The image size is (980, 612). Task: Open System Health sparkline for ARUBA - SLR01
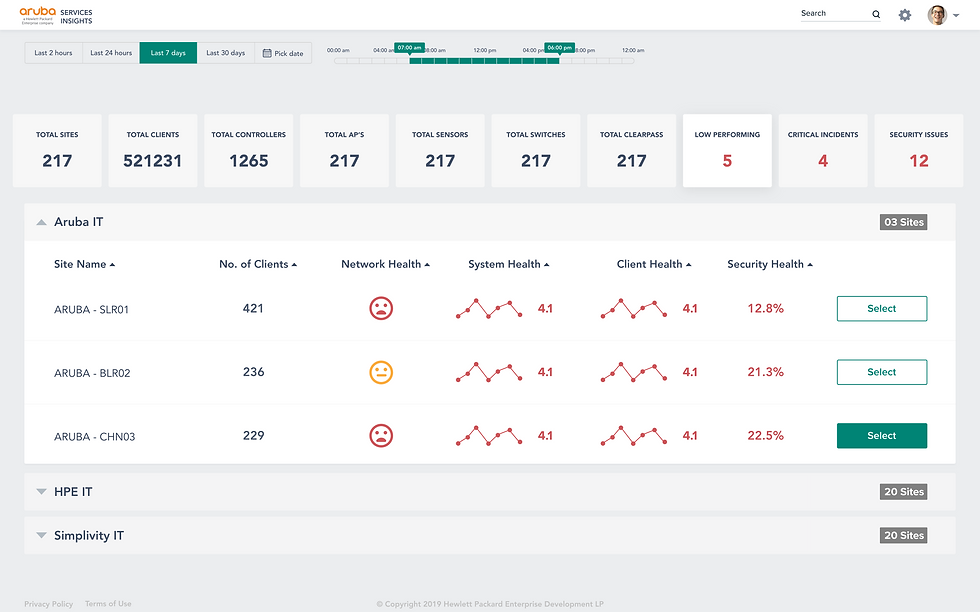click(x=489, y=308)
